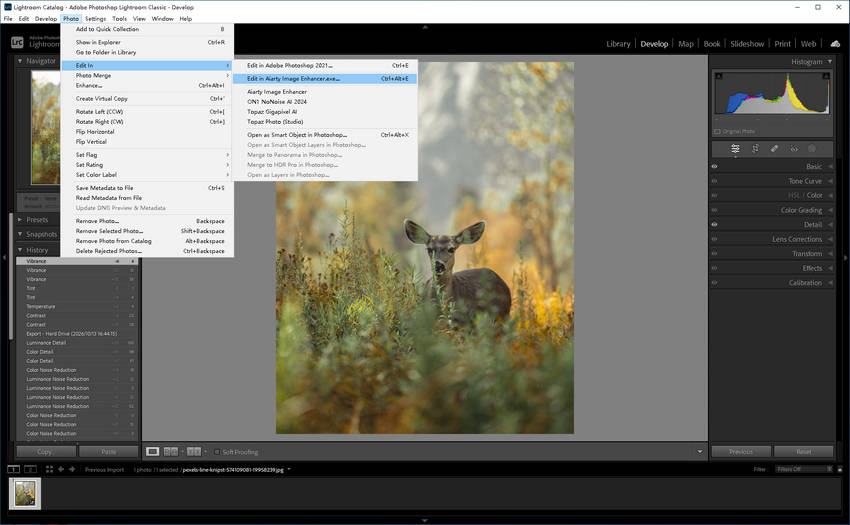Toggle the histogram highlight clipping indicator

point(826,76)
